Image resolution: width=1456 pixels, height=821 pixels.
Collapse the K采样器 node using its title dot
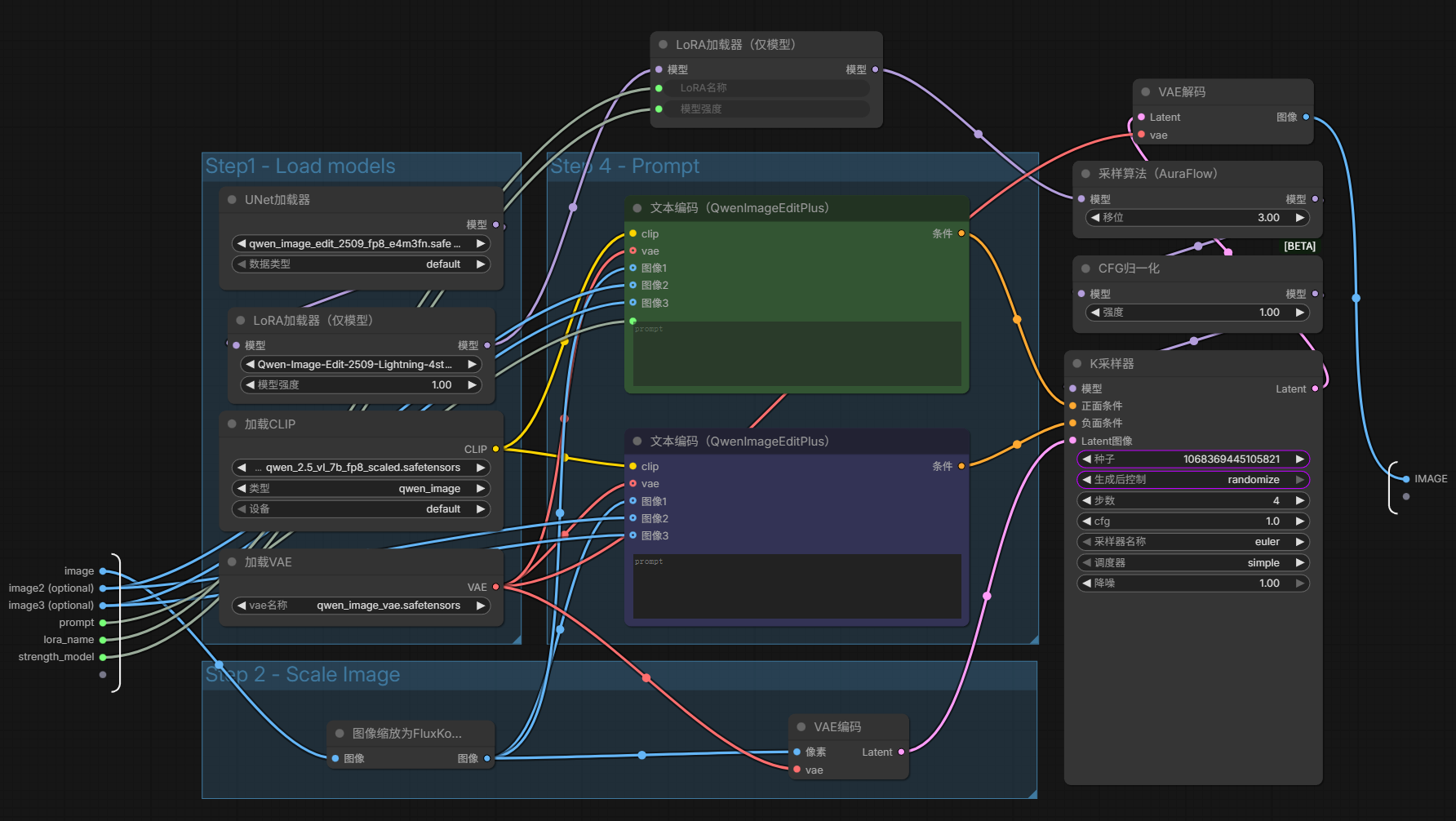1077,364
